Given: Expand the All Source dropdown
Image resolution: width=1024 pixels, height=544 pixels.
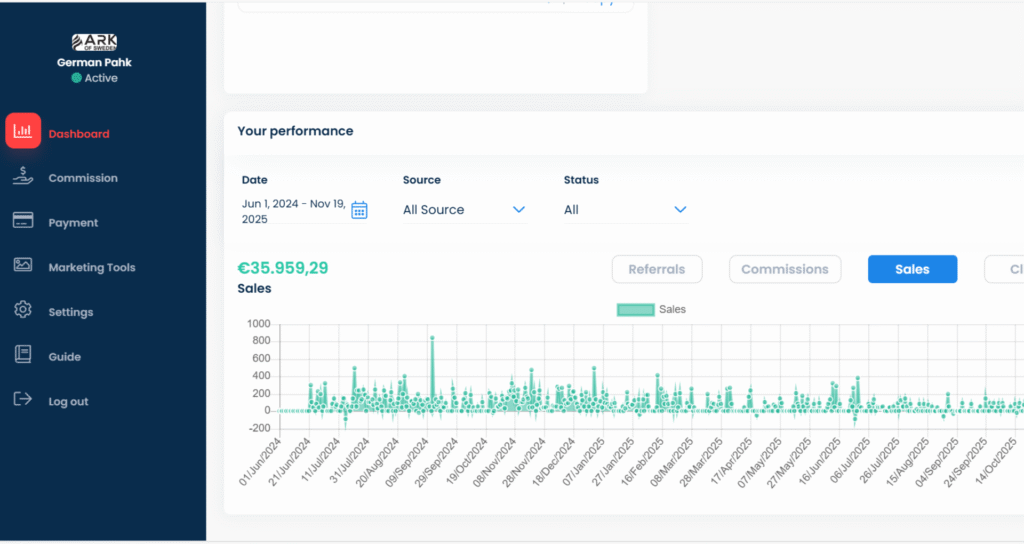Looking at the screenshot, I should (463, 210).
